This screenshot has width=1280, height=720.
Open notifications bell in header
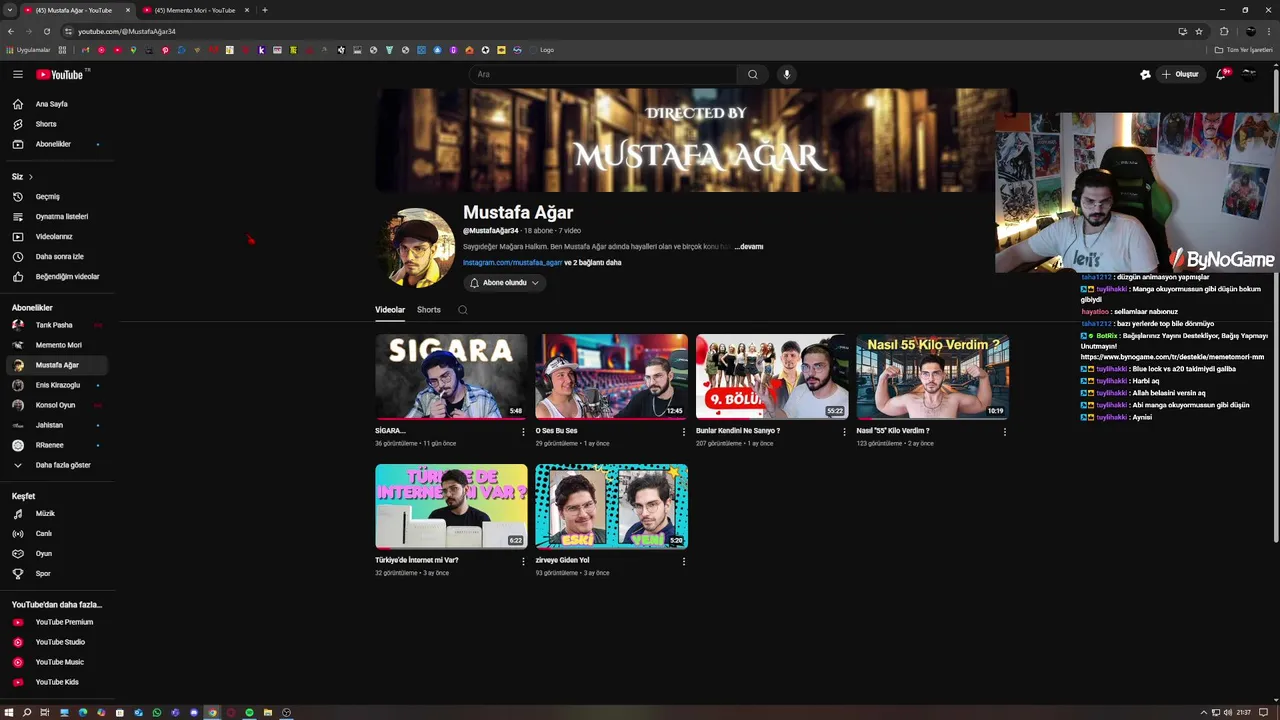click(1221, 74)
